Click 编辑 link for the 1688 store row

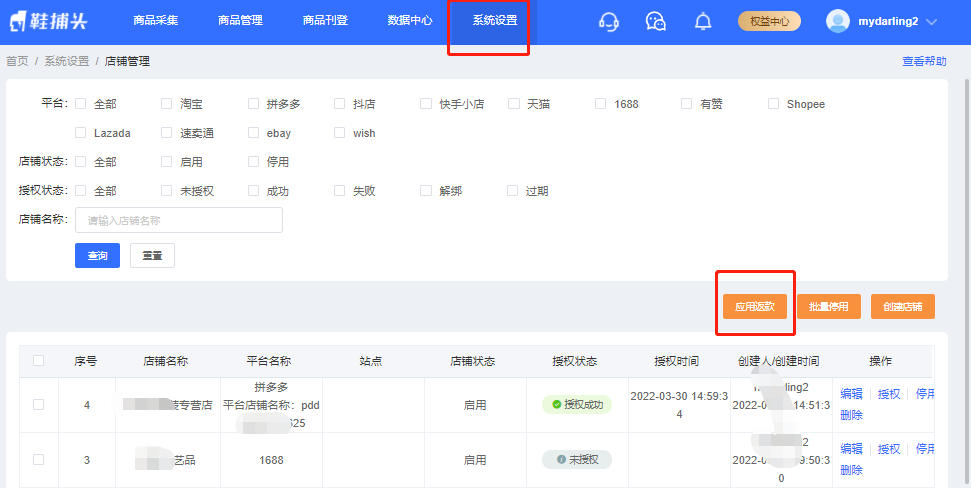coord(851,448)
